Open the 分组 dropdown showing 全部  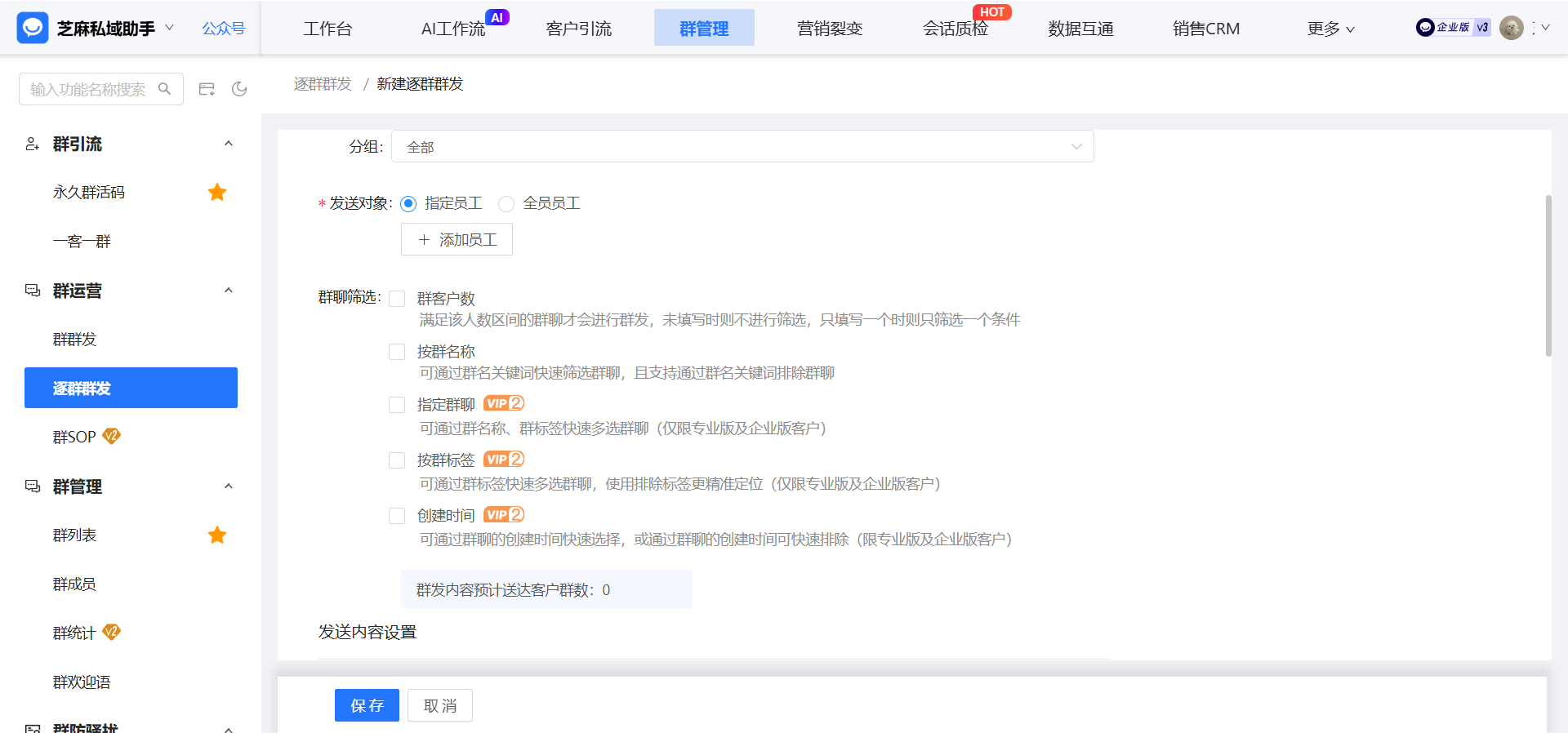coord(742,146)
